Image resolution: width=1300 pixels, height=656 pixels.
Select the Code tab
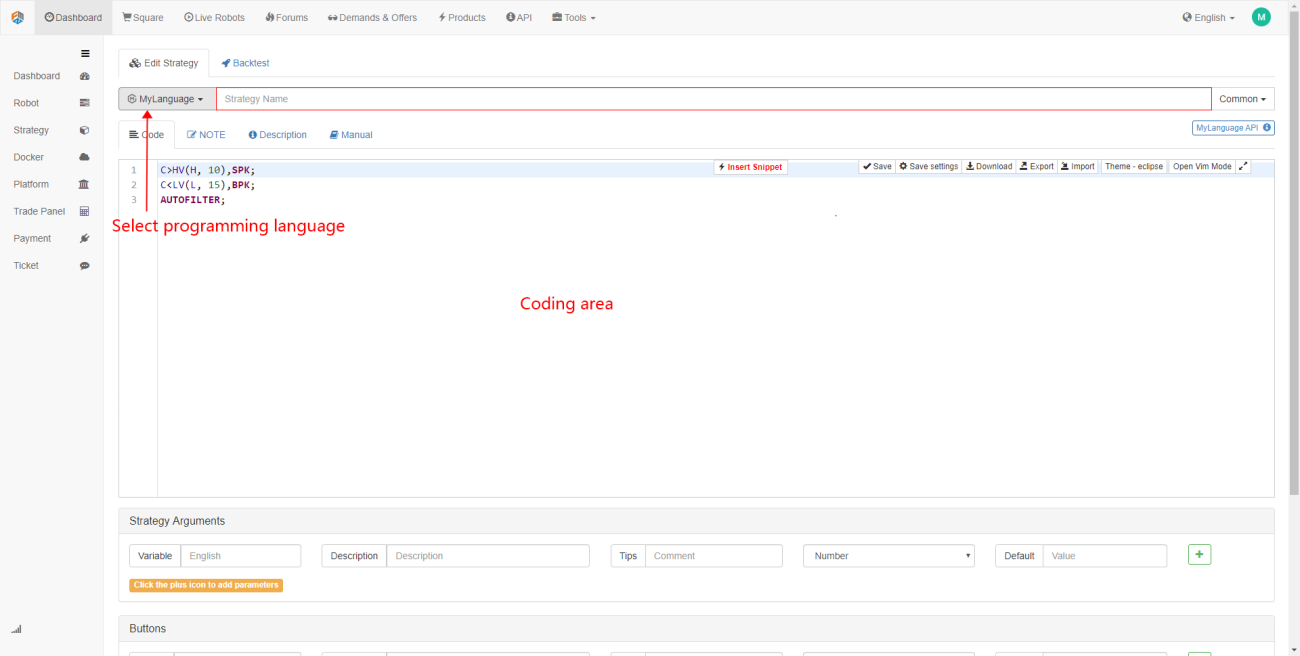[x=146, y=135]
